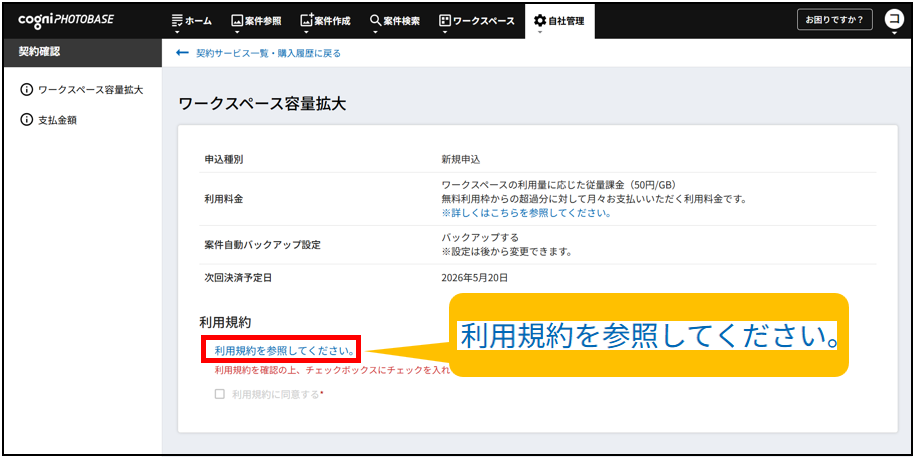
Task: Select the 契約確認 sidebar header
Action: pos(40,52)
